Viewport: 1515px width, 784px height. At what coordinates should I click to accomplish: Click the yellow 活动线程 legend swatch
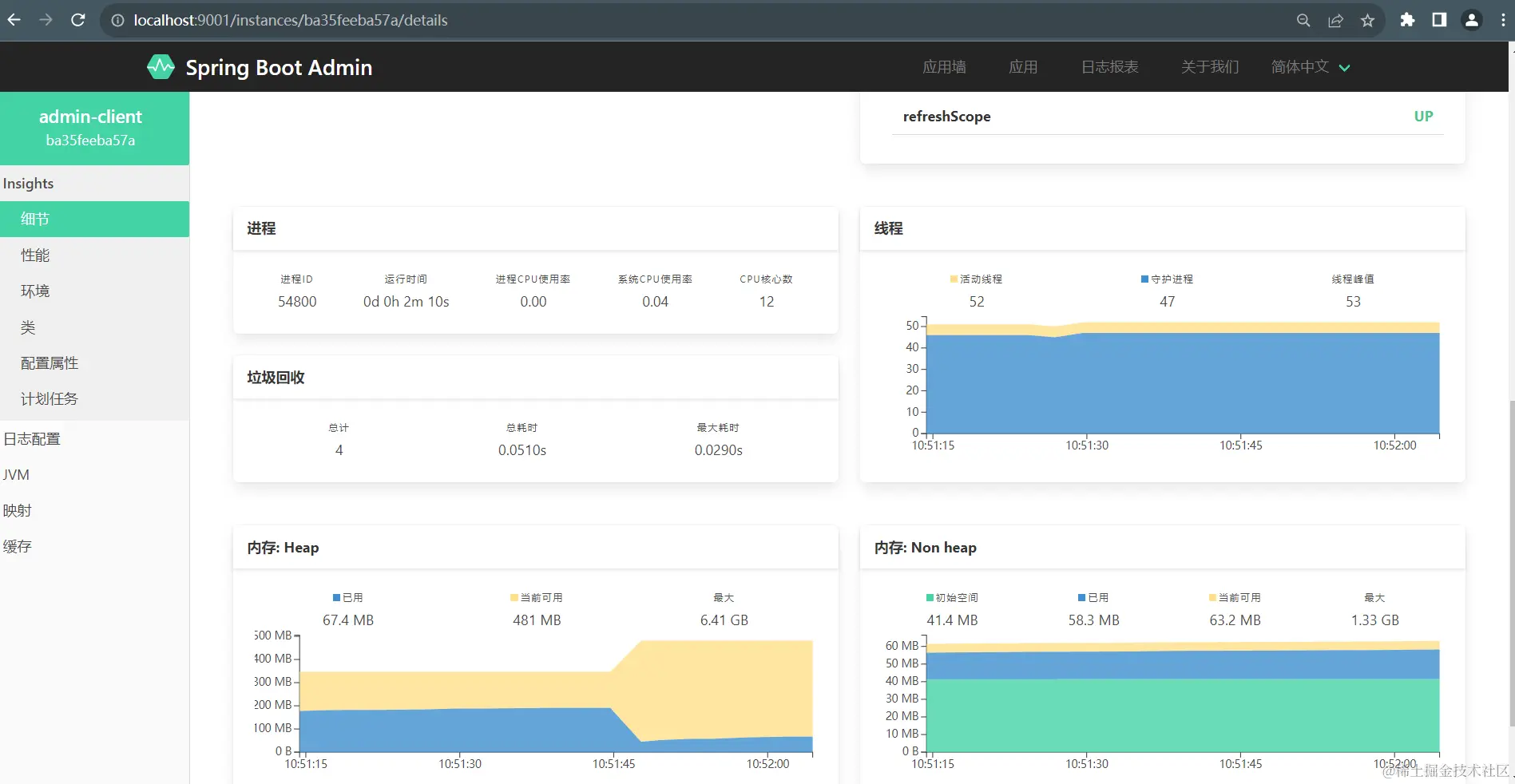(954, 279)
